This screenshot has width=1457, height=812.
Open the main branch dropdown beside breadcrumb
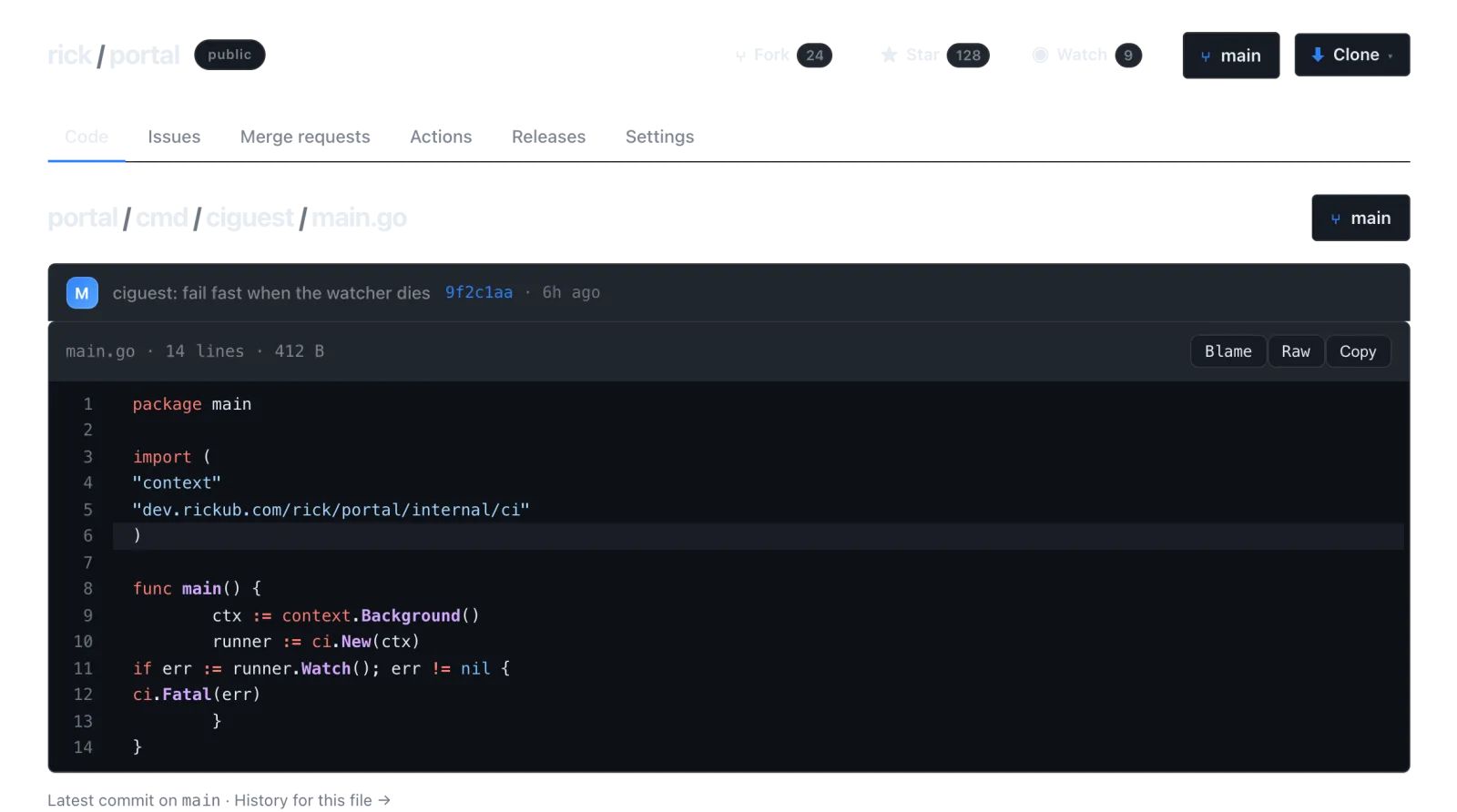coord(1360,218)
